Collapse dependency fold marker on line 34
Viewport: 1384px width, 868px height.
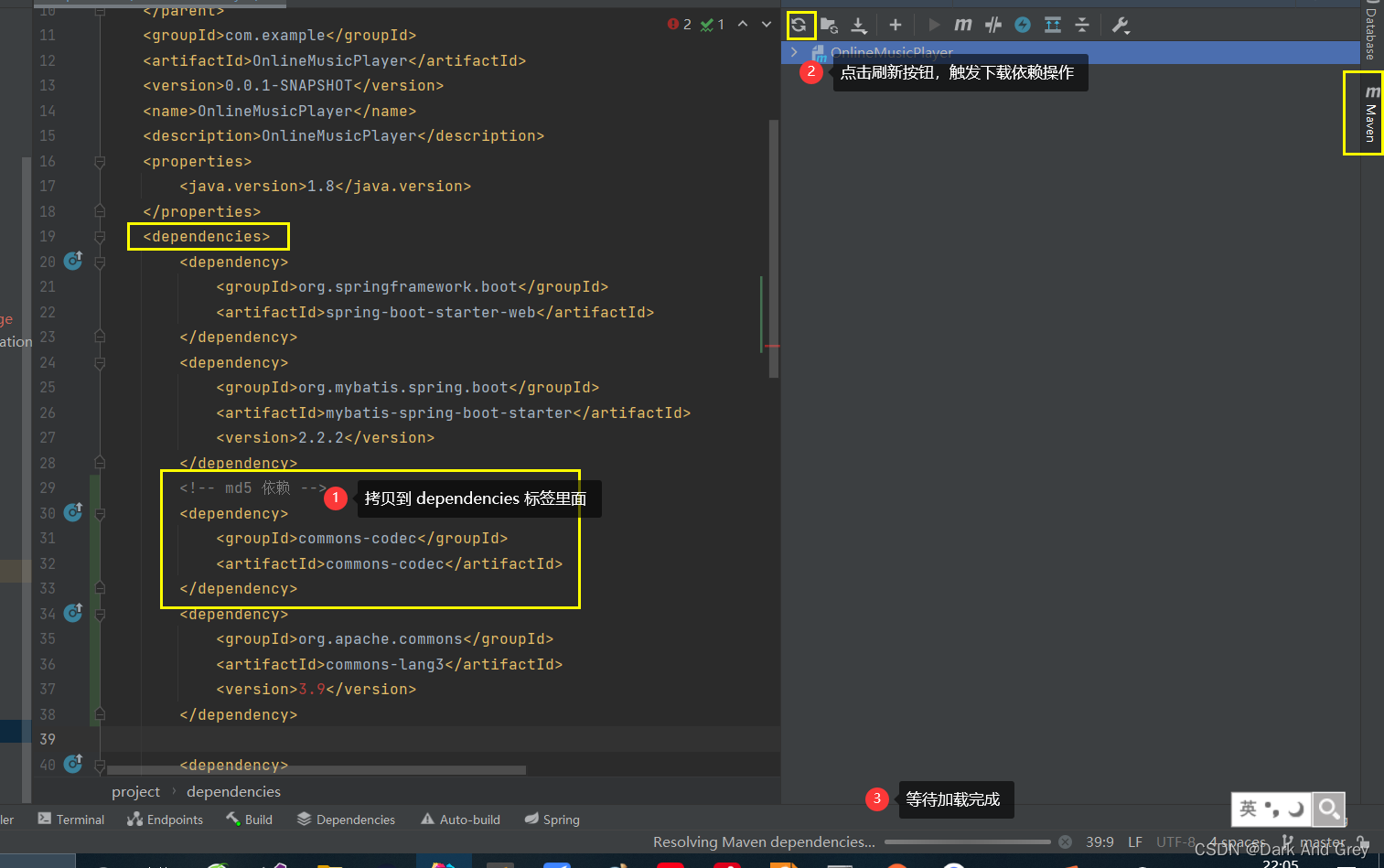(100, 615)
